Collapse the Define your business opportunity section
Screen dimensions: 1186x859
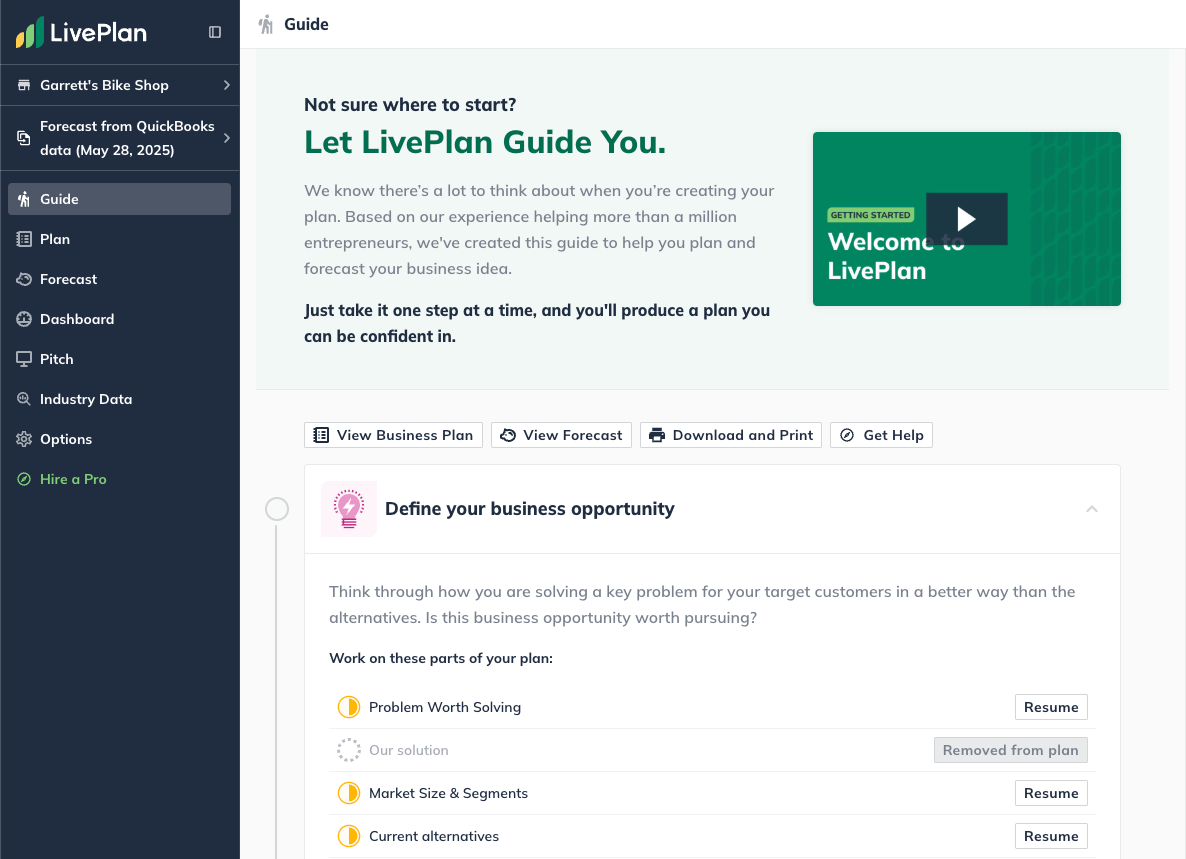[1091, 509]
